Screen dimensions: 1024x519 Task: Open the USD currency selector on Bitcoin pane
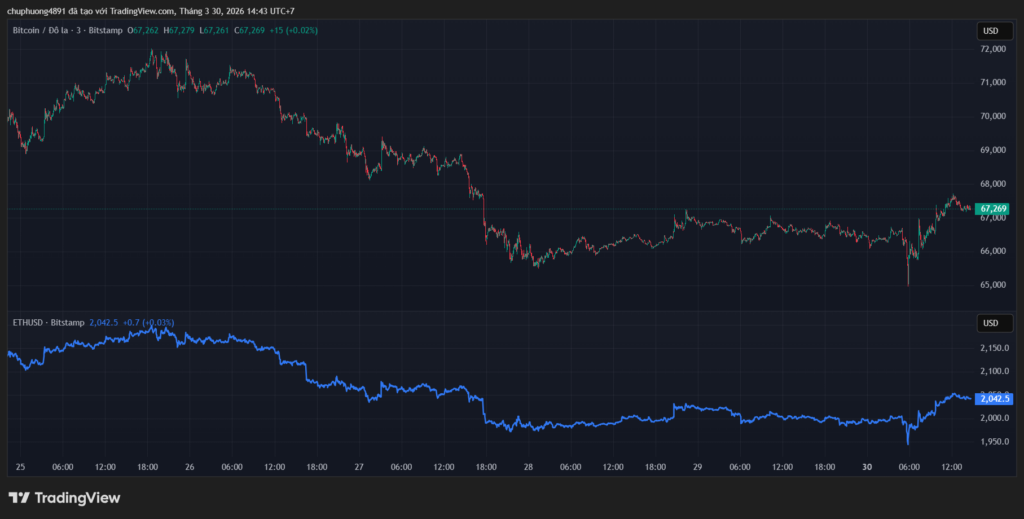coord(990,31)
